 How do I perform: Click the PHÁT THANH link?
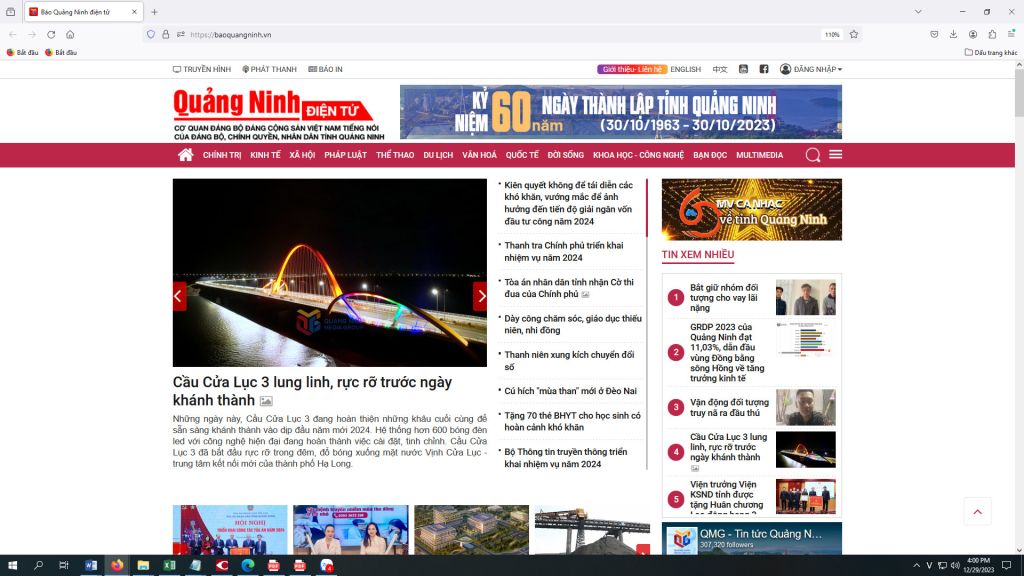[269, 69]
